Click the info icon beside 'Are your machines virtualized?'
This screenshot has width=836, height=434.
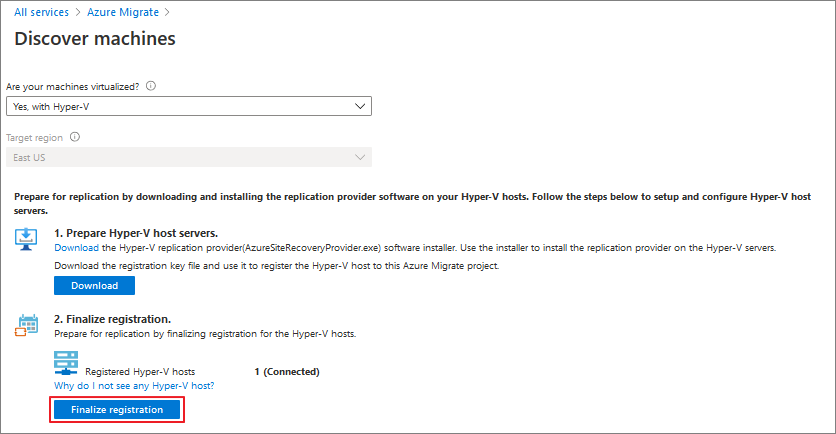(151, 86)
